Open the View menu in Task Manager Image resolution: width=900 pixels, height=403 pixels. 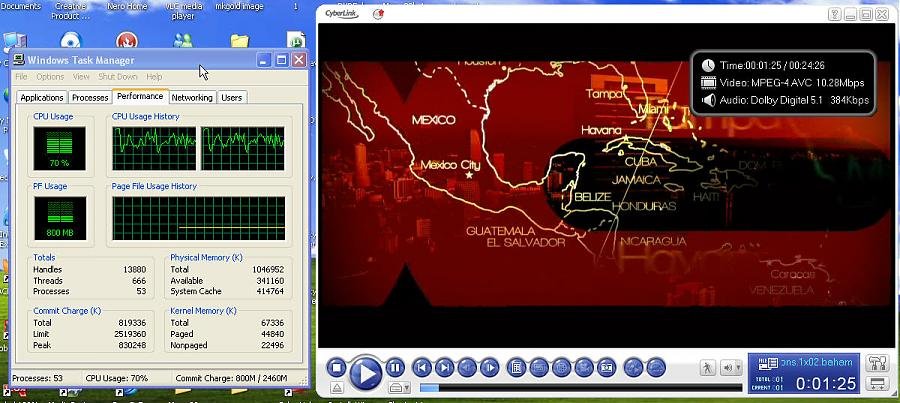[x=81, y=77]
